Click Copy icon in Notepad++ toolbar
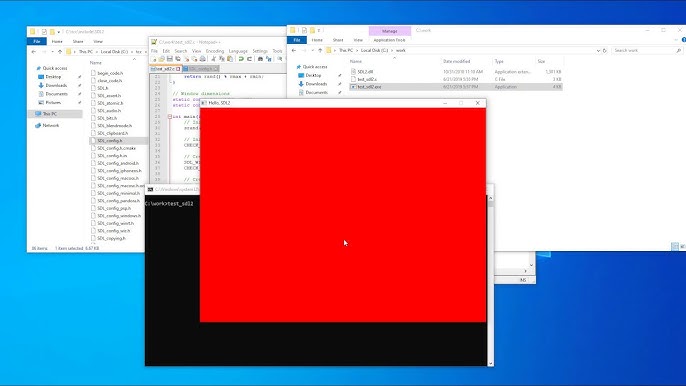Viewport: 686px width, 386px height. 222,59
